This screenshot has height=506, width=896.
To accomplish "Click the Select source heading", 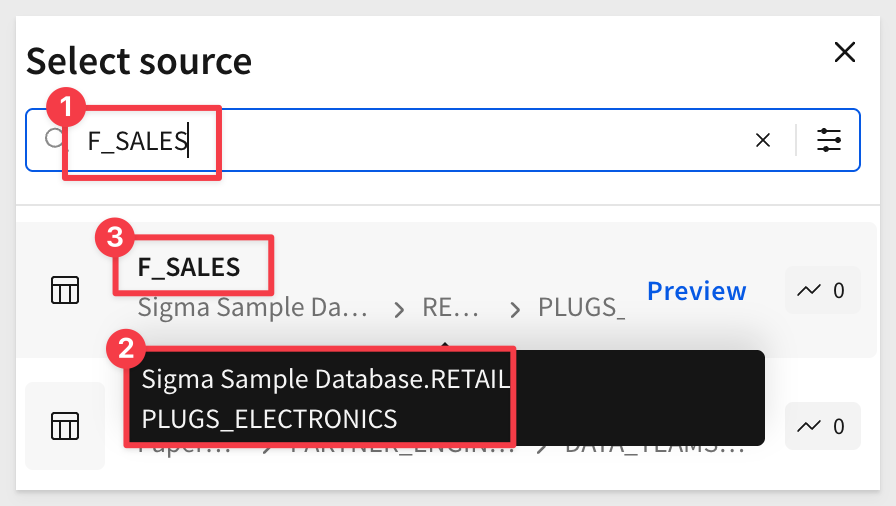I will pyautogui.click(x=139, y=61).
